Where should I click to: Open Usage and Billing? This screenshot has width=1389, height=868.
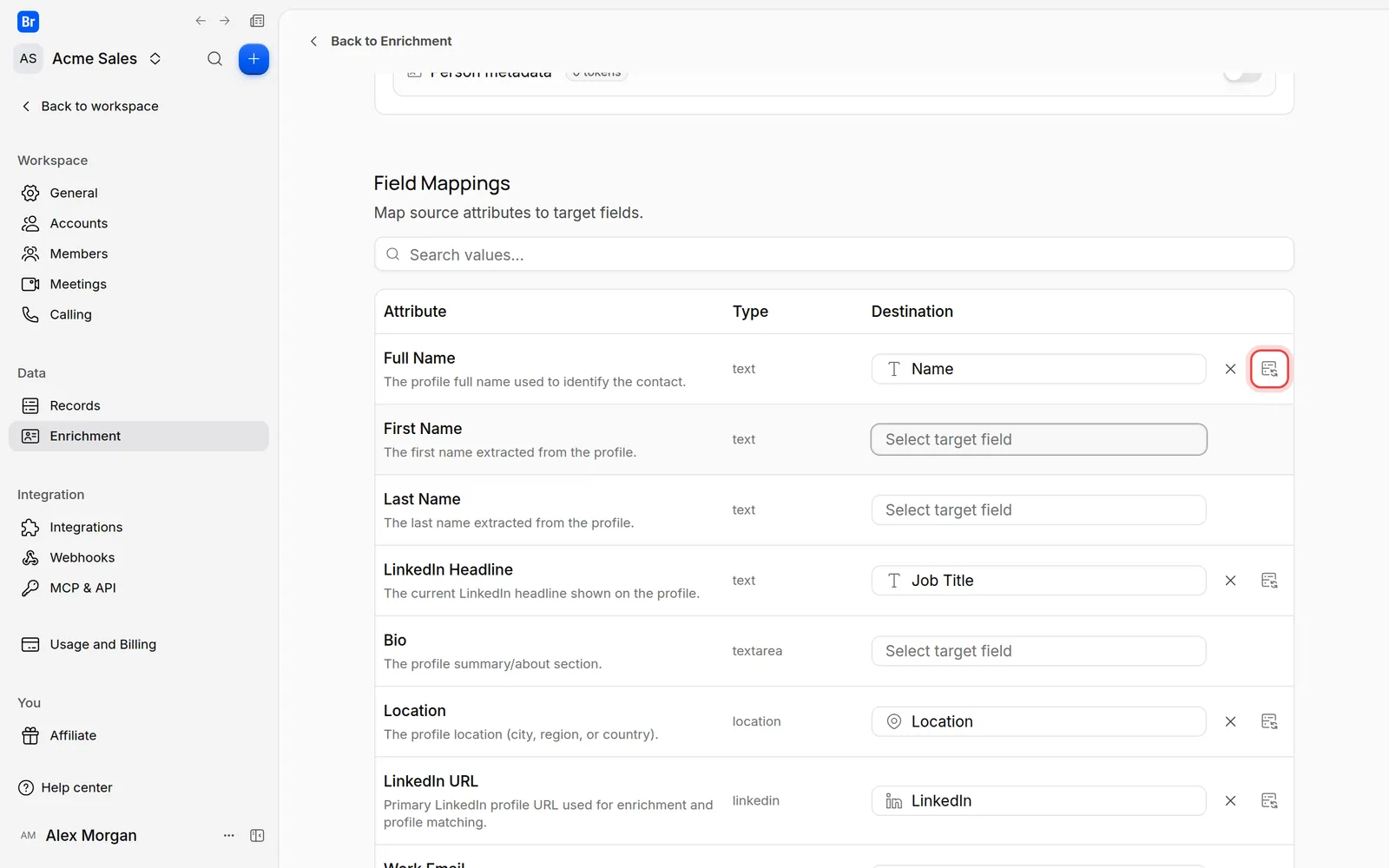coord(139,644)
